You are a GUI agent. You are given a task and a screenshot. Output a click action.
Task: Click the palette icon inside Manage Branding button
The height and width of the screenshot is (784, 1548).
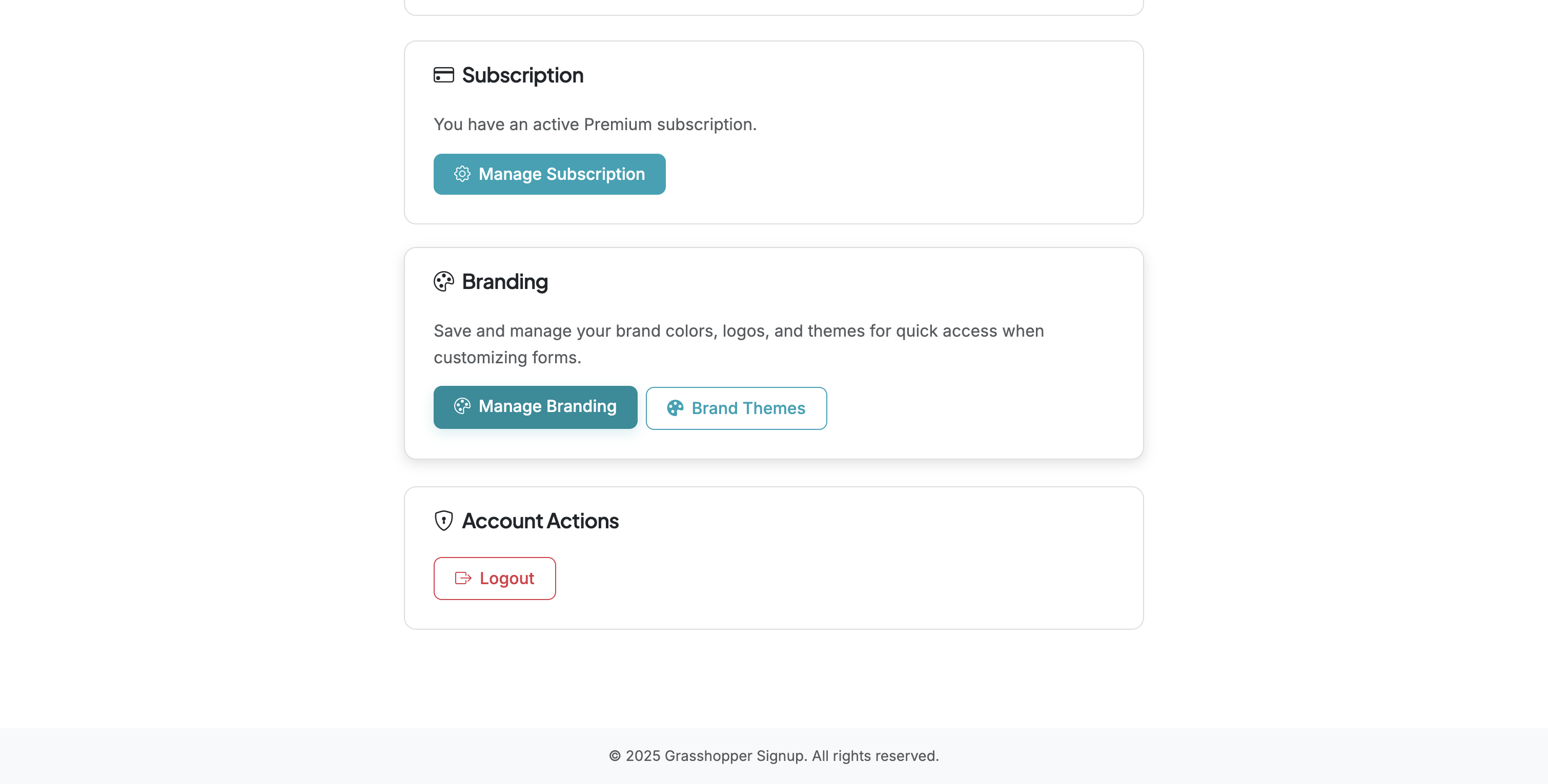coord(462,407)
